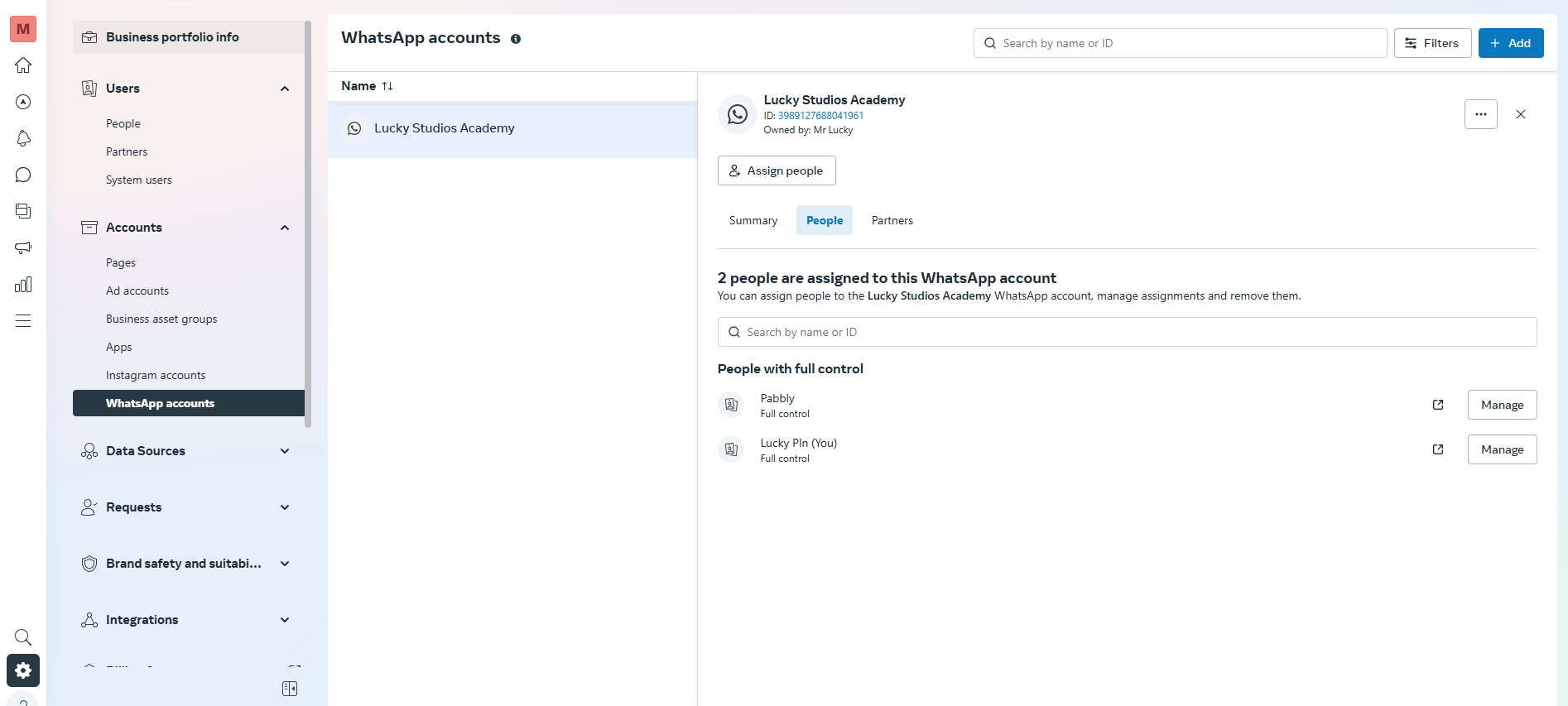Switch to the Summary tab
This screenshot has height=706, width=1568.
click(753, 220)
